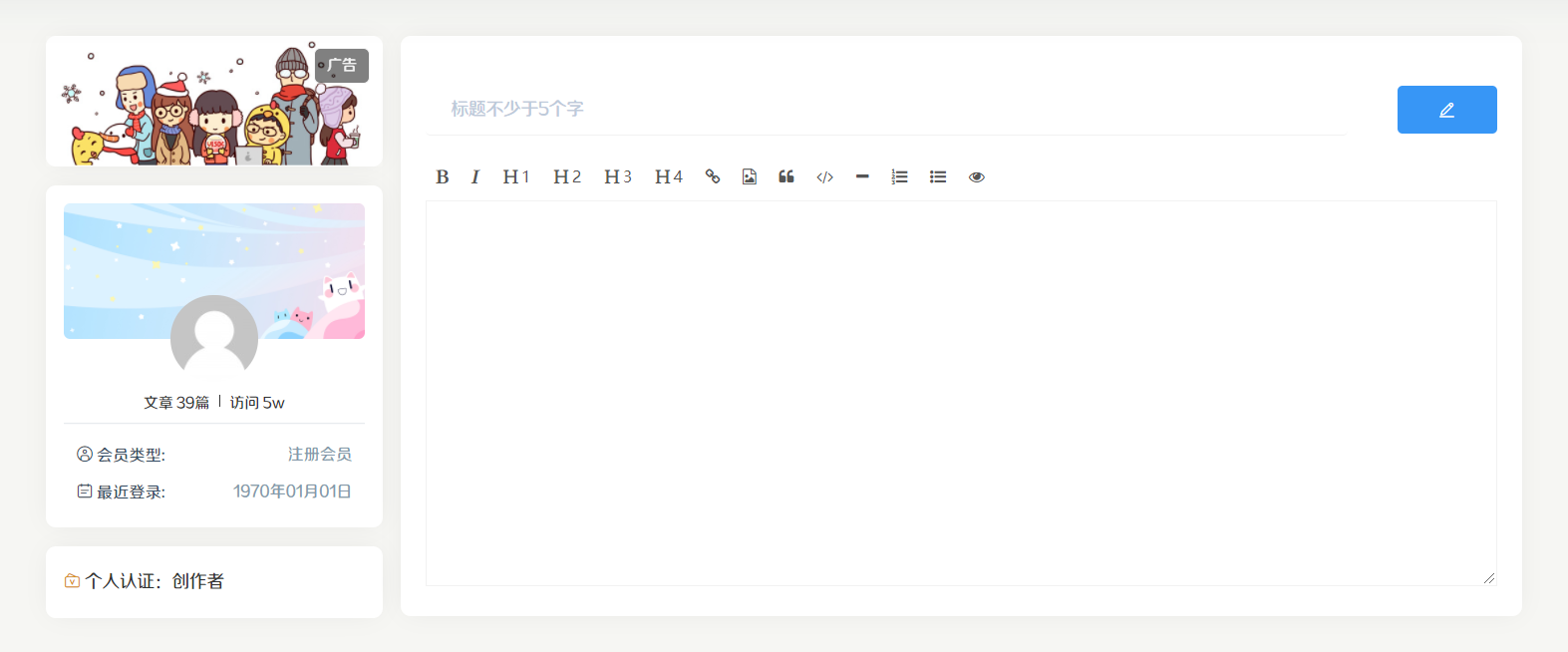Insert an H2 heading
Image resolution: width=1568 pixels, height=652 pixels.
click(567, 177)
